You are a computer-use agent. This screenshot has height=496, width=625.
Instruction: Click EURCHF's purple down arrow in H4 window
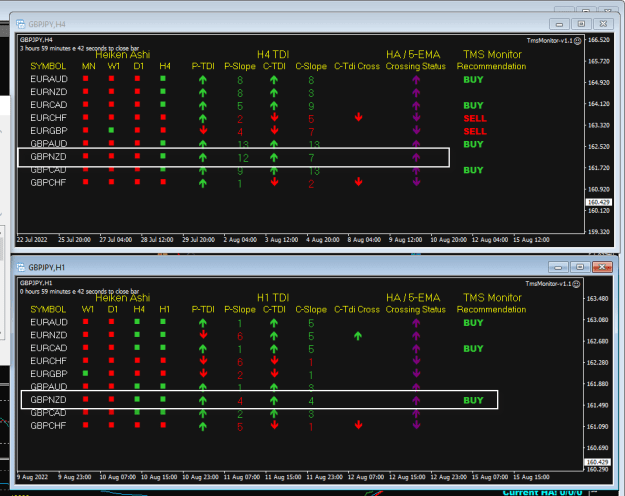[416, 117]
